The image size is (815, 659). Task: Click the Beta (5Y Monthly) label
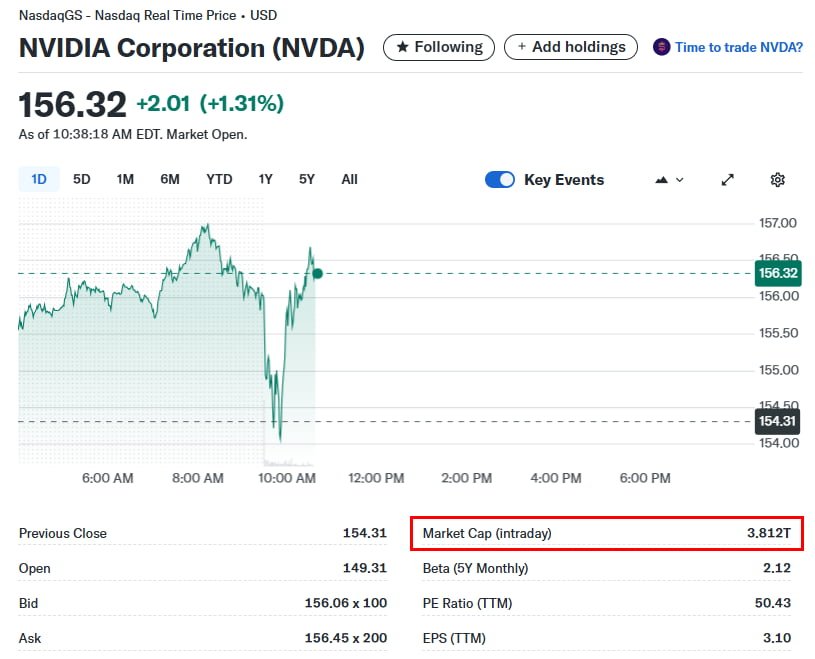pos(476,568)
